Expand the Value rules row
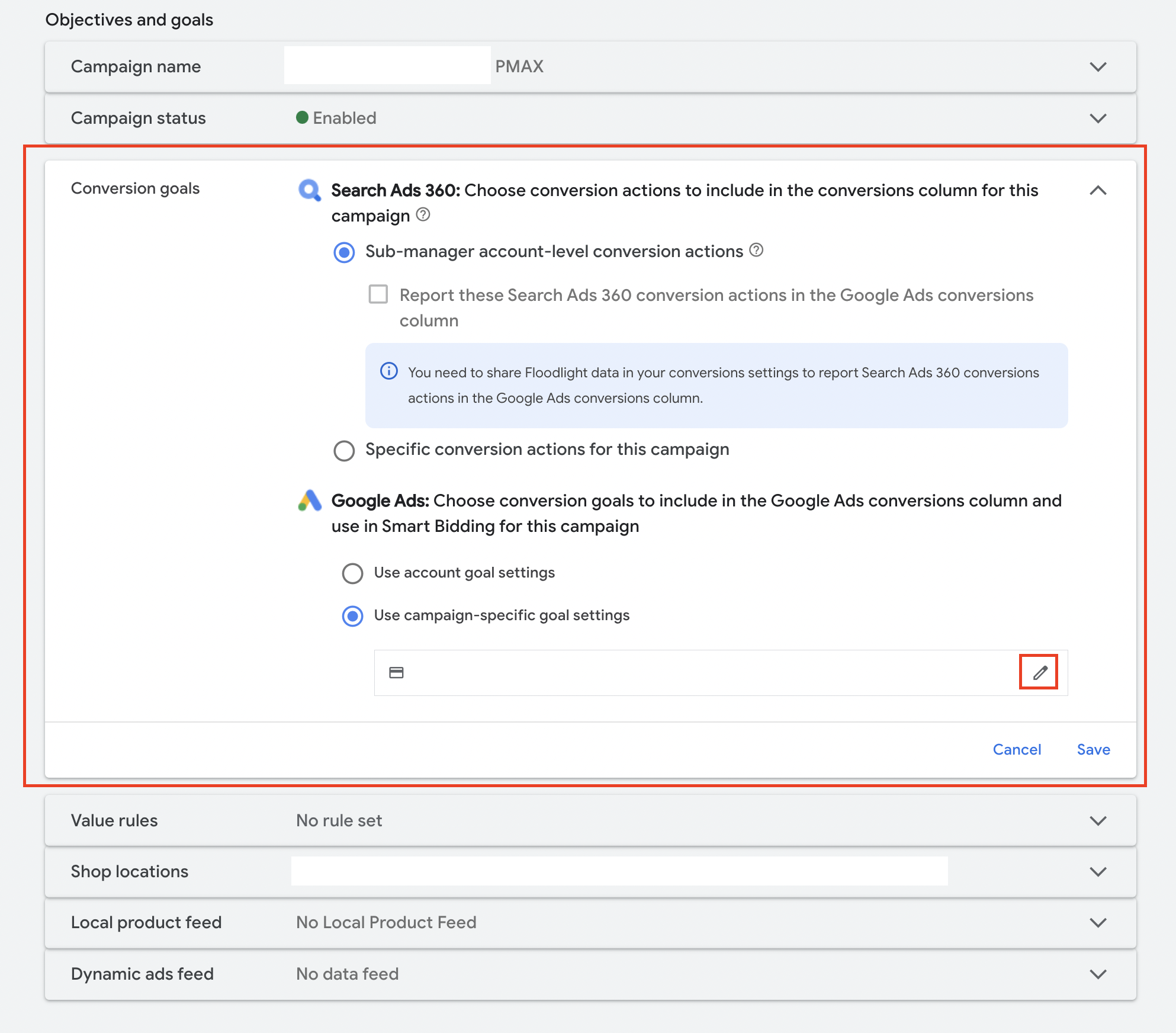The width and height of the screenshot is (1176, 1033). tap(1098, 820)
